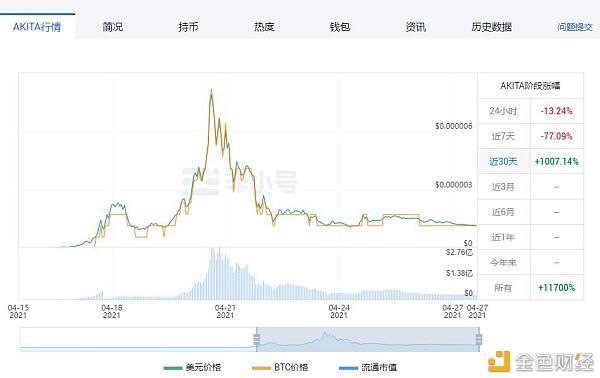Click the 04-21 2021 date label
The width and height of the screenshot is (600, 378).
(x=225, y=311)
